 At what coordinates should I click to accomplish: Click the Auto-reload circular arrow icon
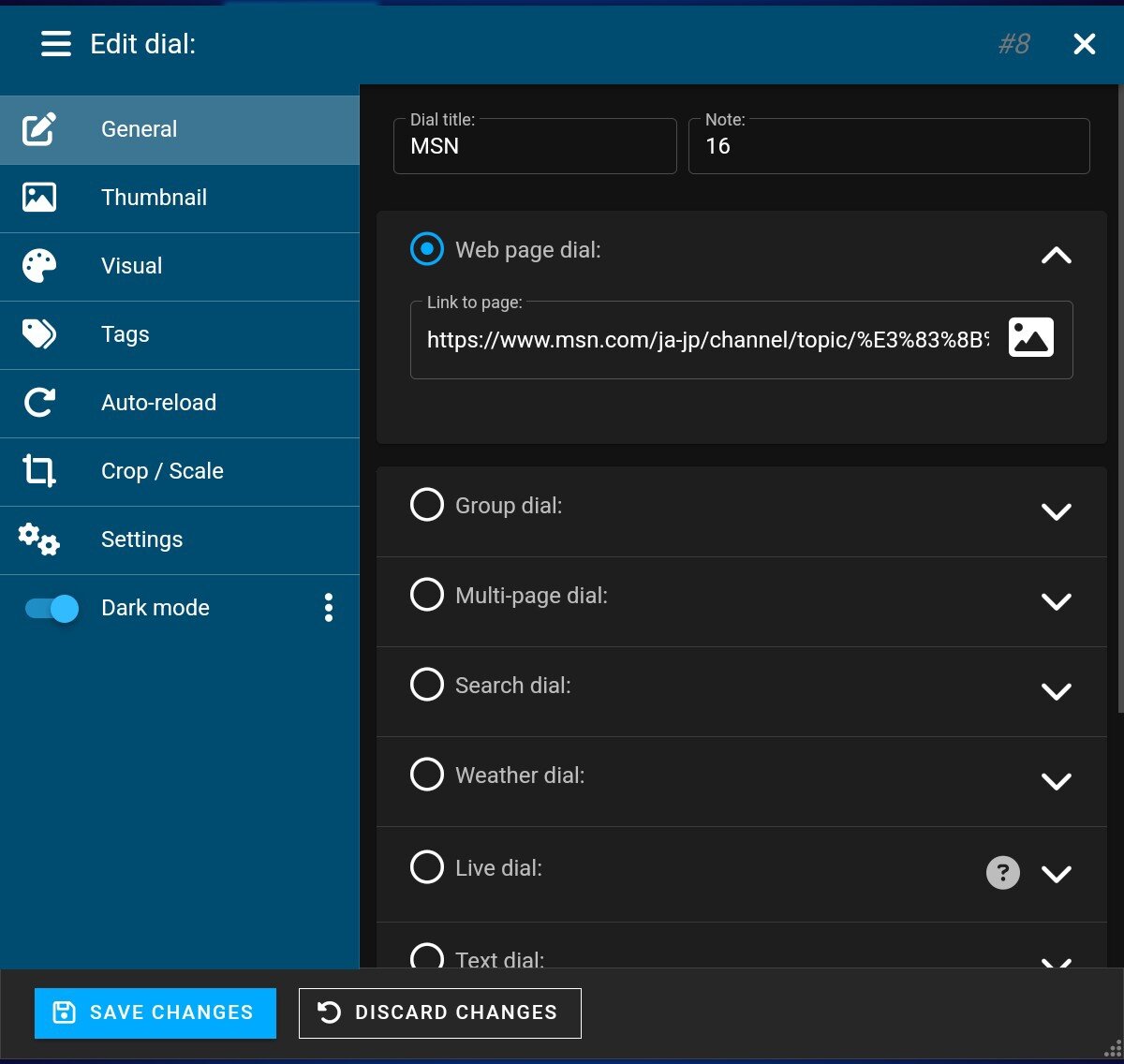[x=39, y=403]
